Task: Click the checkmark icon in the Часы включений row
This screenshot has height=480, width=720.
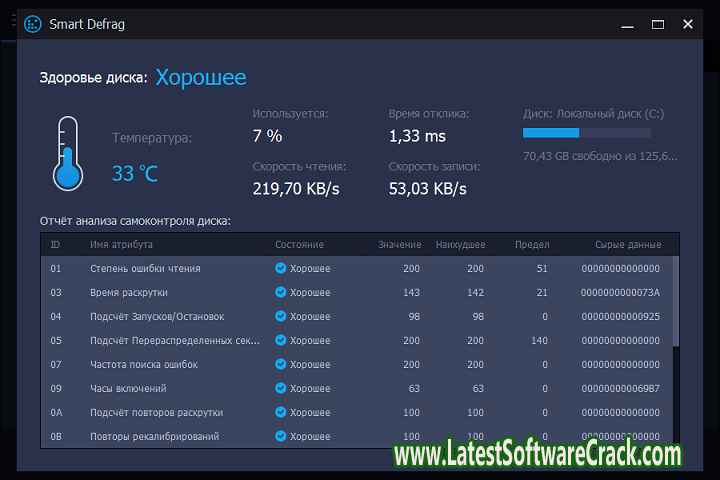Action: point(281,388)
